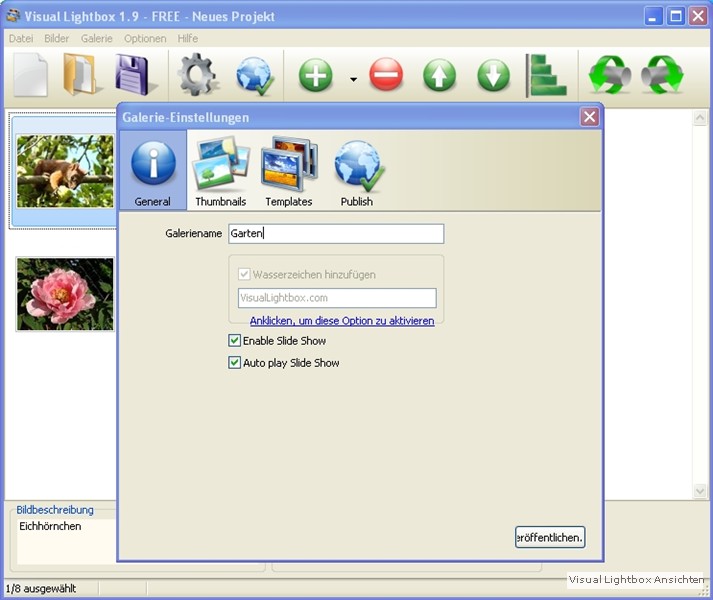Screen dimensions: 713x600
Task: Open the Optionen menu
Action: pyautogui.click(x=145, y=38)
